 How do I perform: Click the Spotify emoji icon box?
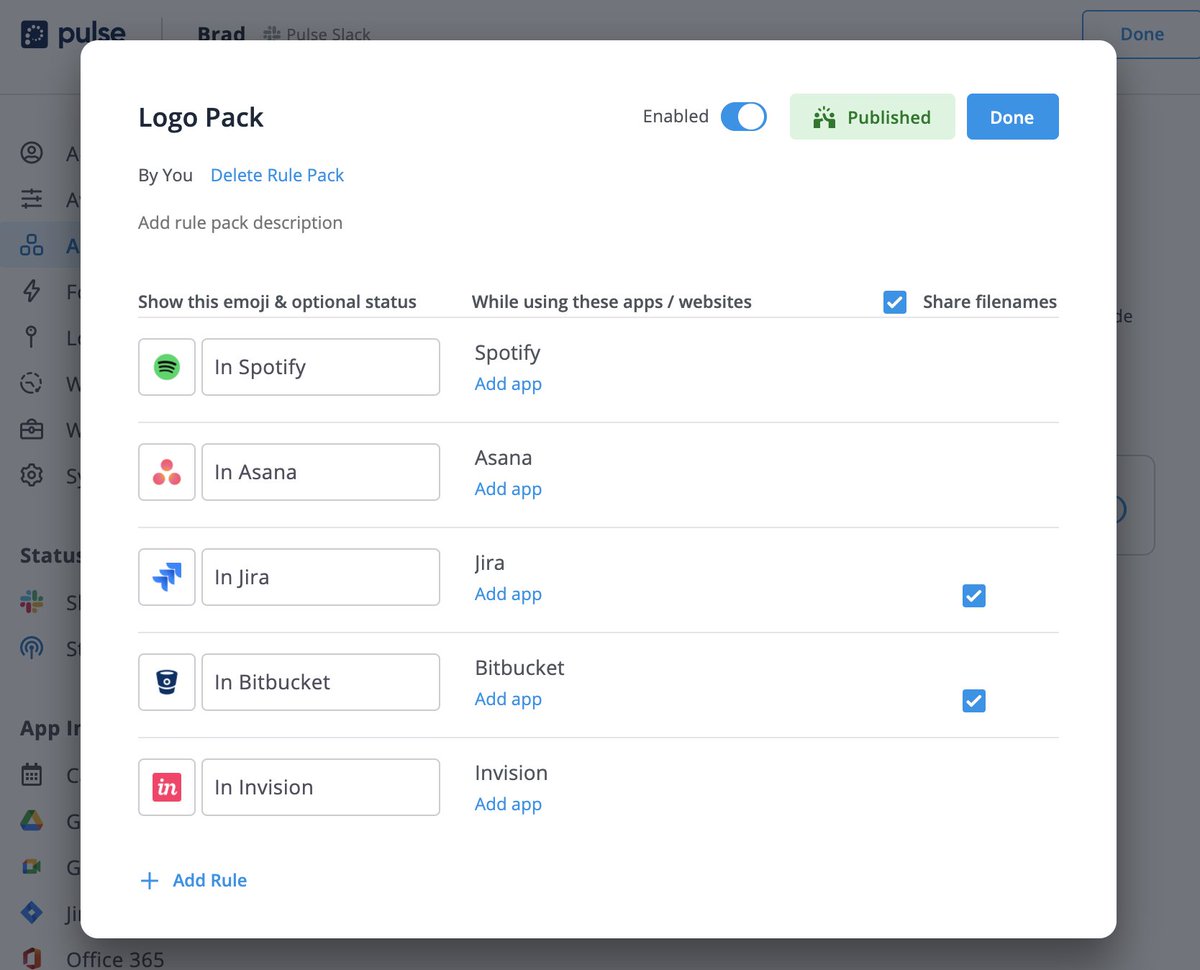coord(167,367)
